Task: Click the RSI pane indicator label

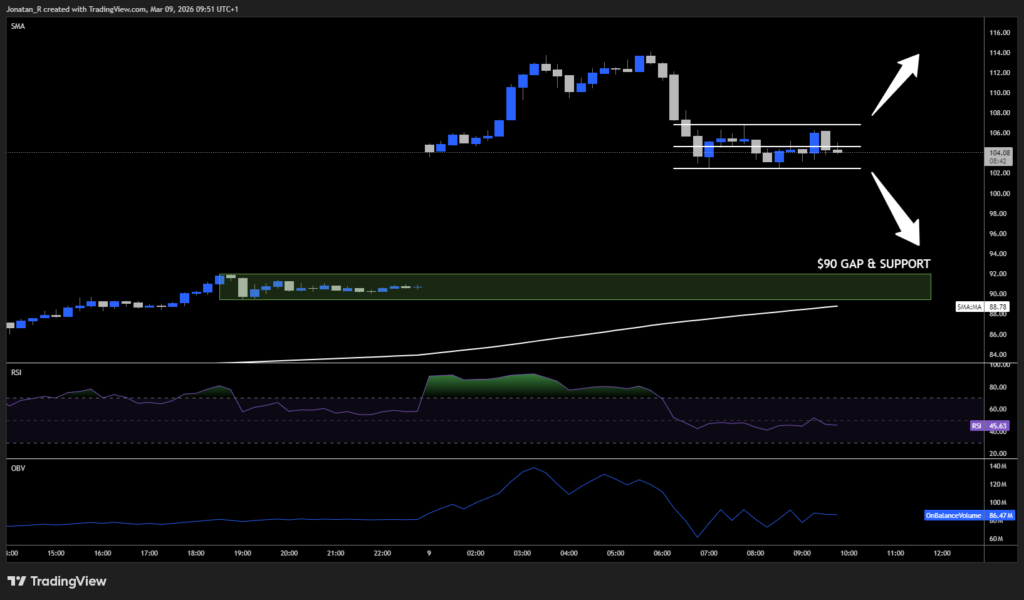Action: tap(16, 372)
